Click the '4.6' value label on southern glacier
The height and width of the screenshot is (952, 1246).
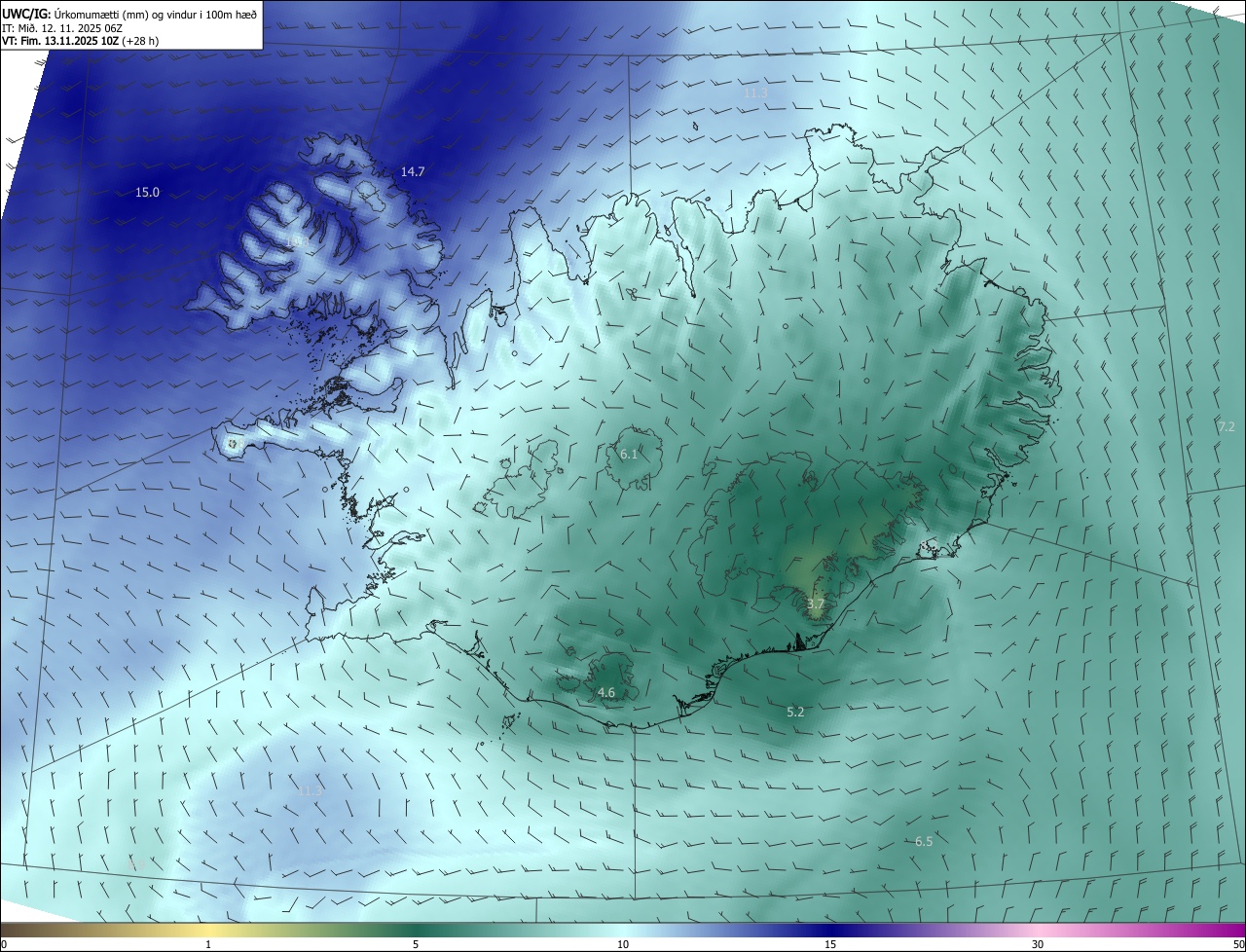point(606,693)
